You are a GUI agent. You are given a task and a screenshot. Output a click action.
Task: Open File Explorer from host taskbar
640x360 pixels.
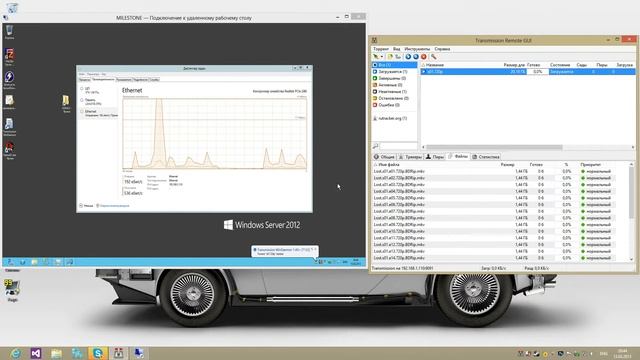pyautogui.click(x=56, y=353)
